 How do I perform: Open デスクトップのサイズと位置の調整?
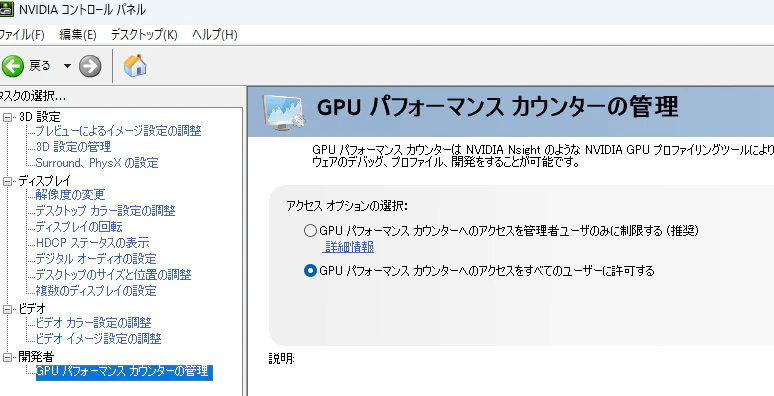(114, 275)
